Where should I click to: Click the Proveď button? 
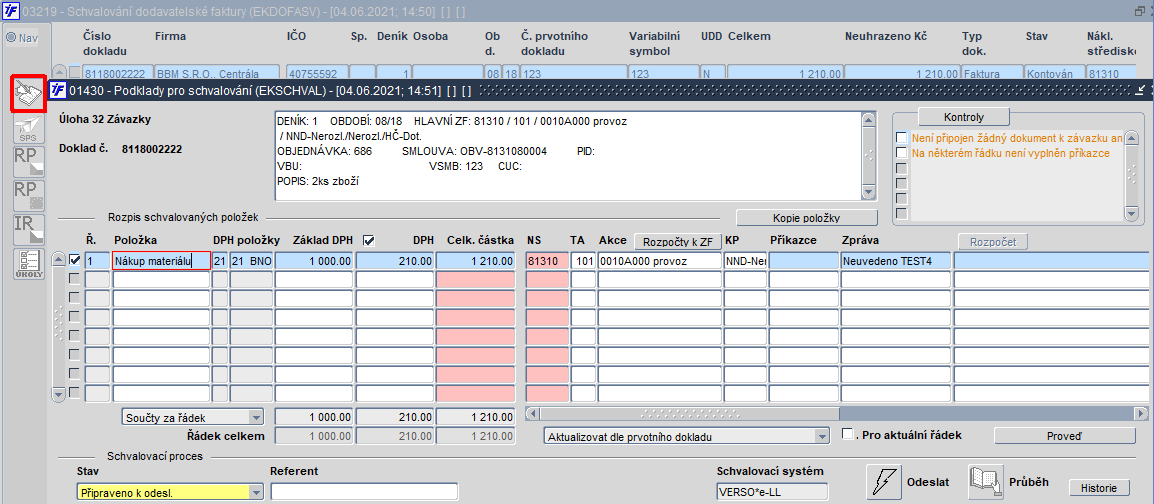coord(1064,436)
